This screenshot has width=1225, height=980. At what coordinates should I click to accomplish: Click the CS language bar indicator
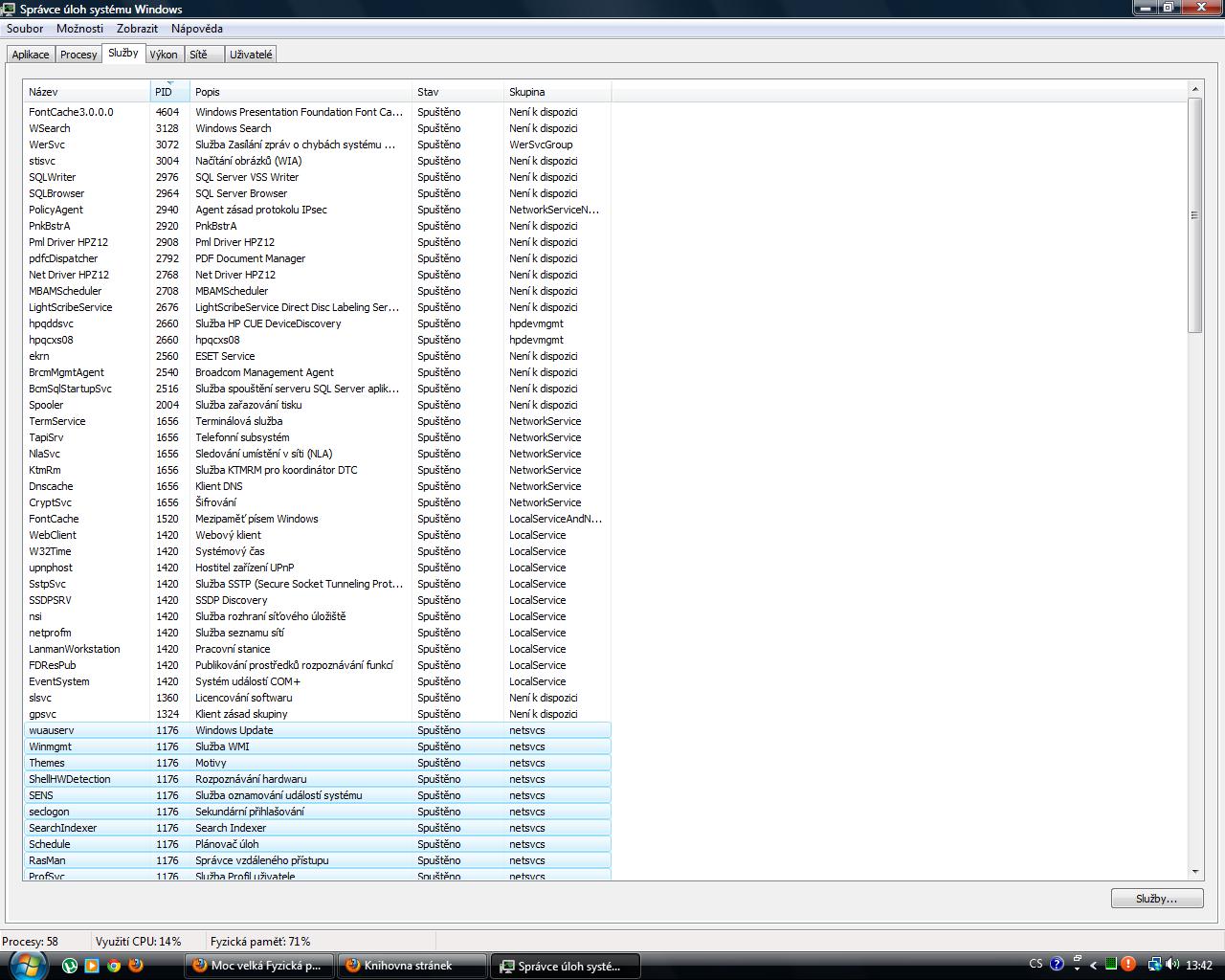[1036, 965]
